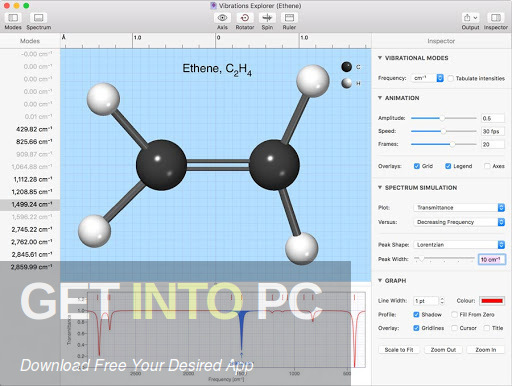Enable the Axes overlay checkbox

[x=487, y=166]
